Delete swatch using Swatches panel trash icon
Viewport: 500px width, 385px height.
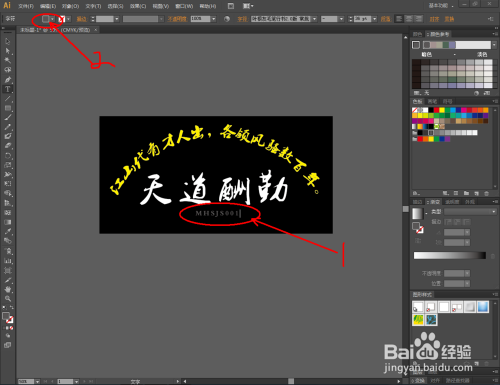tap(486, 193)
